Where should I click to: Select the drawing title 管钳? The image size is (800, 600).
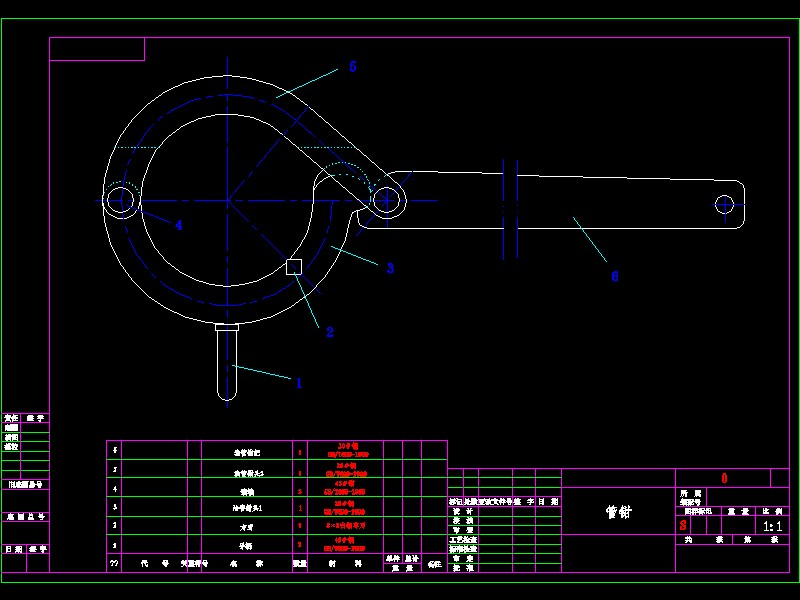619,512
